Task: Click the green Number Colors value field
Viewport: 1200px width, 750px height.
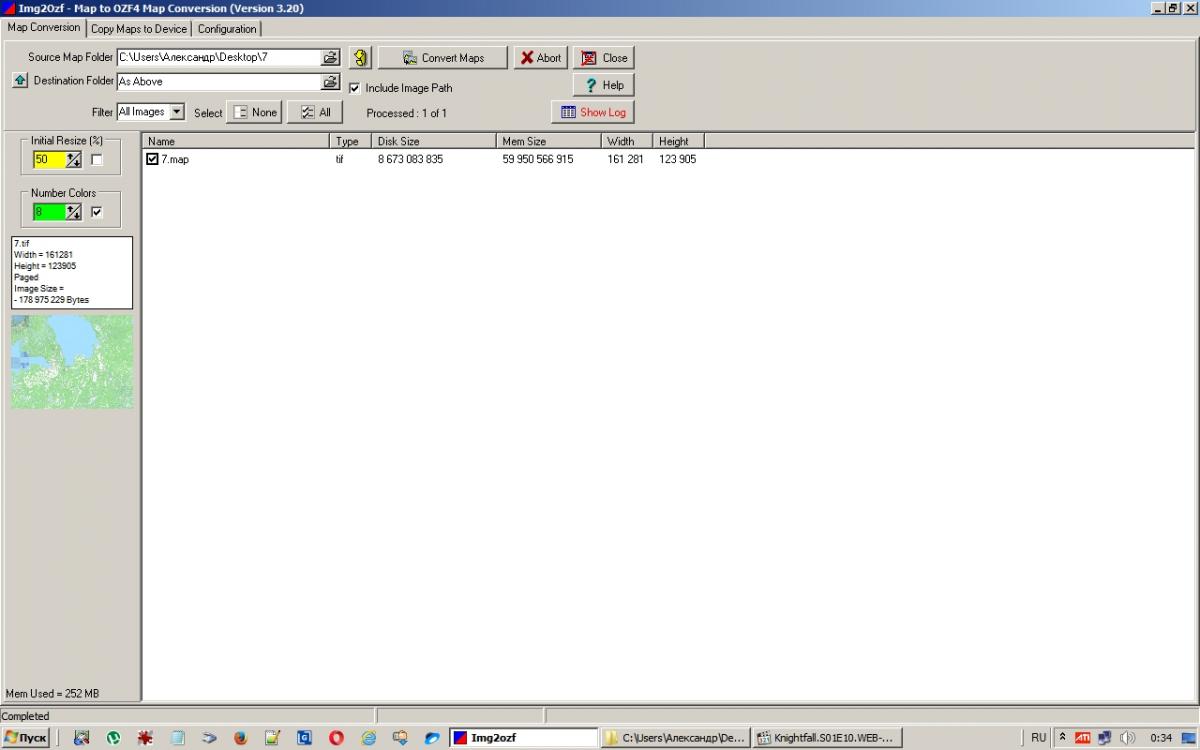Action: click(x=49, y=212)
